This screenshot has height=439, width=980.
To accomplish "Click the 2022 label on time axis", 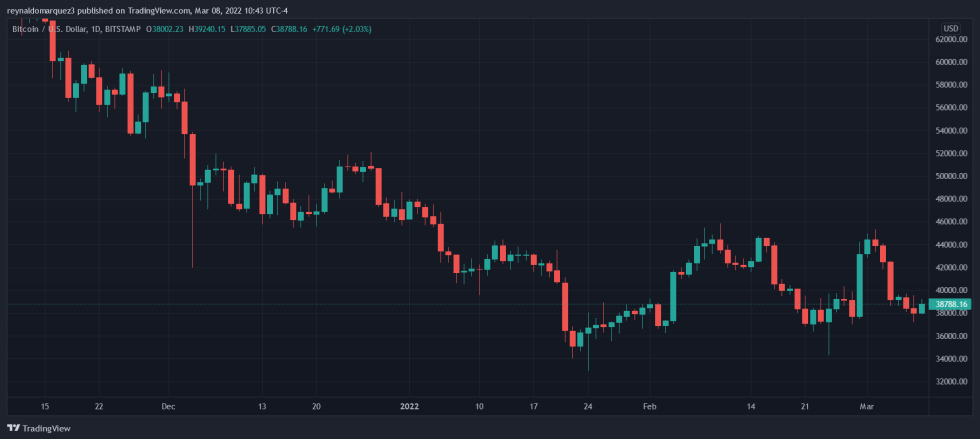I will tap(409, 406).
